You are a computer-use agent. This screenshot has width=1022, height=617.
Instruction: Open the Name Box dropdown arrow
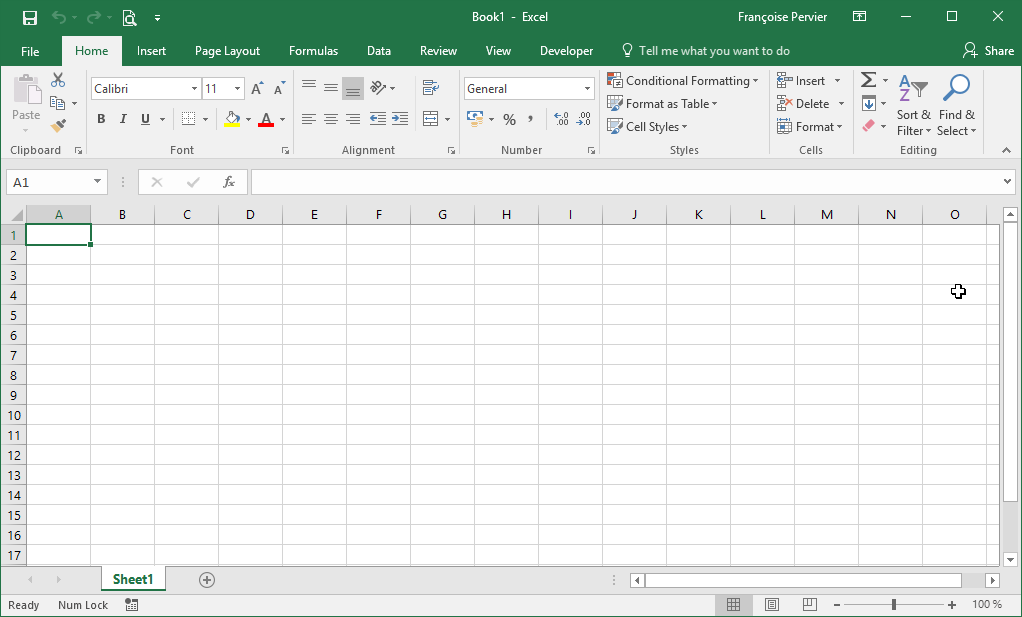pyautogui.click(x=97, y=182)
